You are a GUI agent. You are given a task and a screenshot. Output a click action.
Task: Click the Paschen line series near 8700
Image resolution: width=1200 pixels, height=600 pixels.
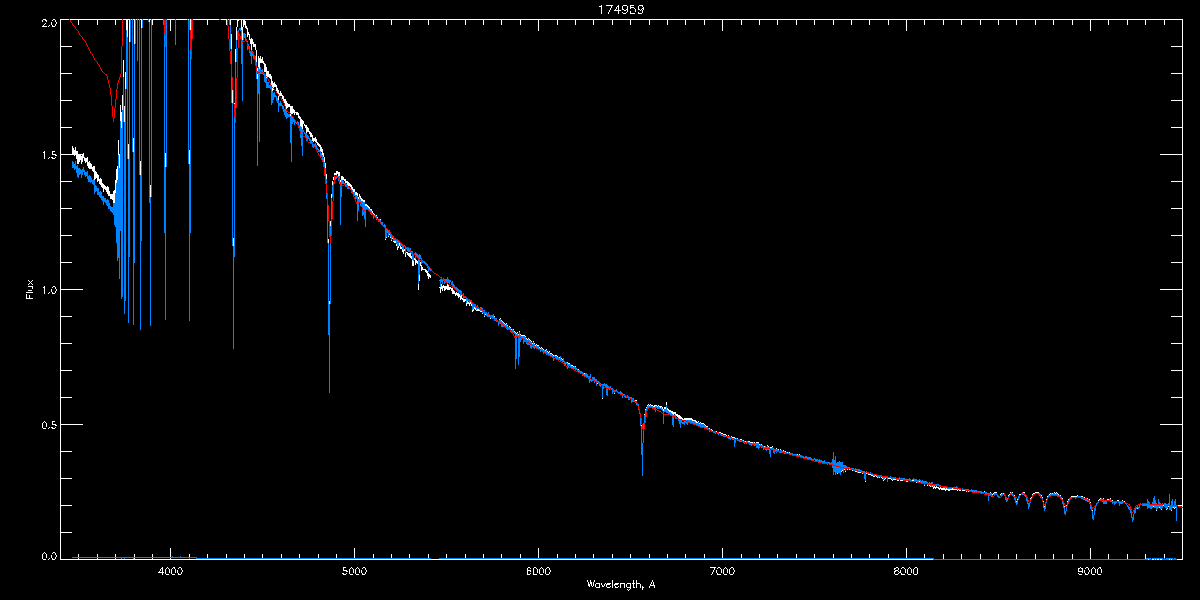(1040, 502)
